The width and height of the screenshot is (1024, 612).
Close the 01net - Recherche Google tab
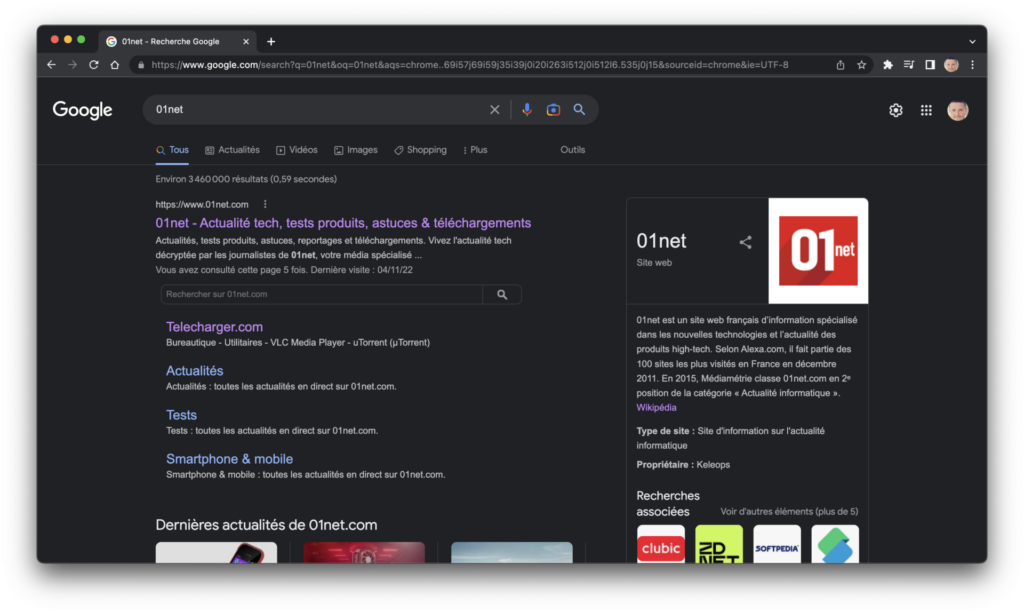tap(246, 41)
